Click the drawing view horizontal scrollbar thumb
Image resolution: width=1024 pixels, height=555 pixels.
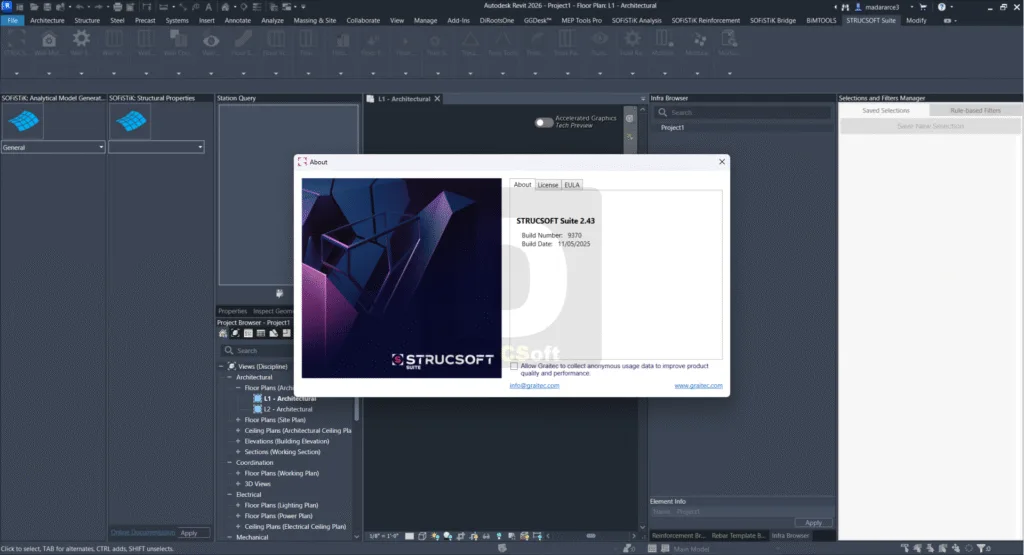point(590,536)
